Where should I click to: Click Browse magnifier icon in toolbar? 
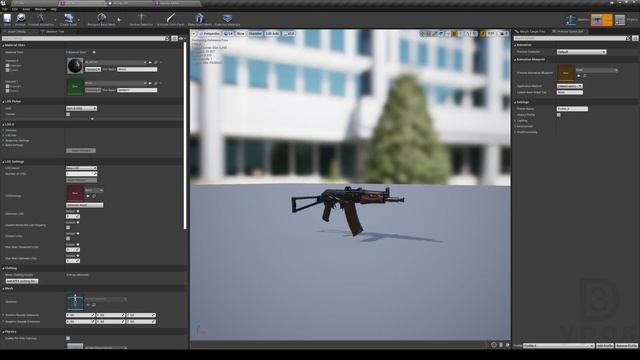point(20,18)
